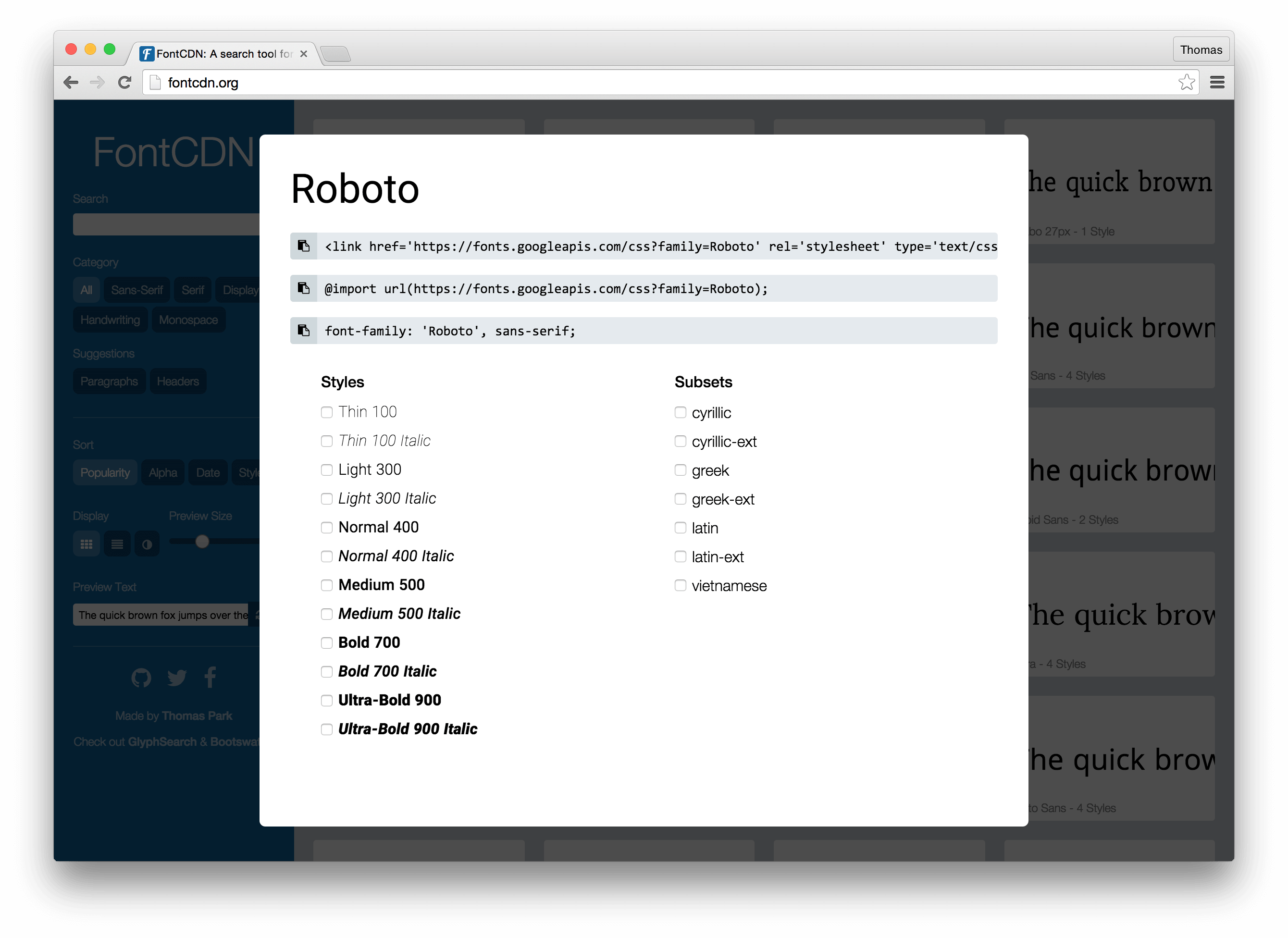Open the Facebook share icon
The width and height of the screenshot is (1288, 938).
pos(211,678)
